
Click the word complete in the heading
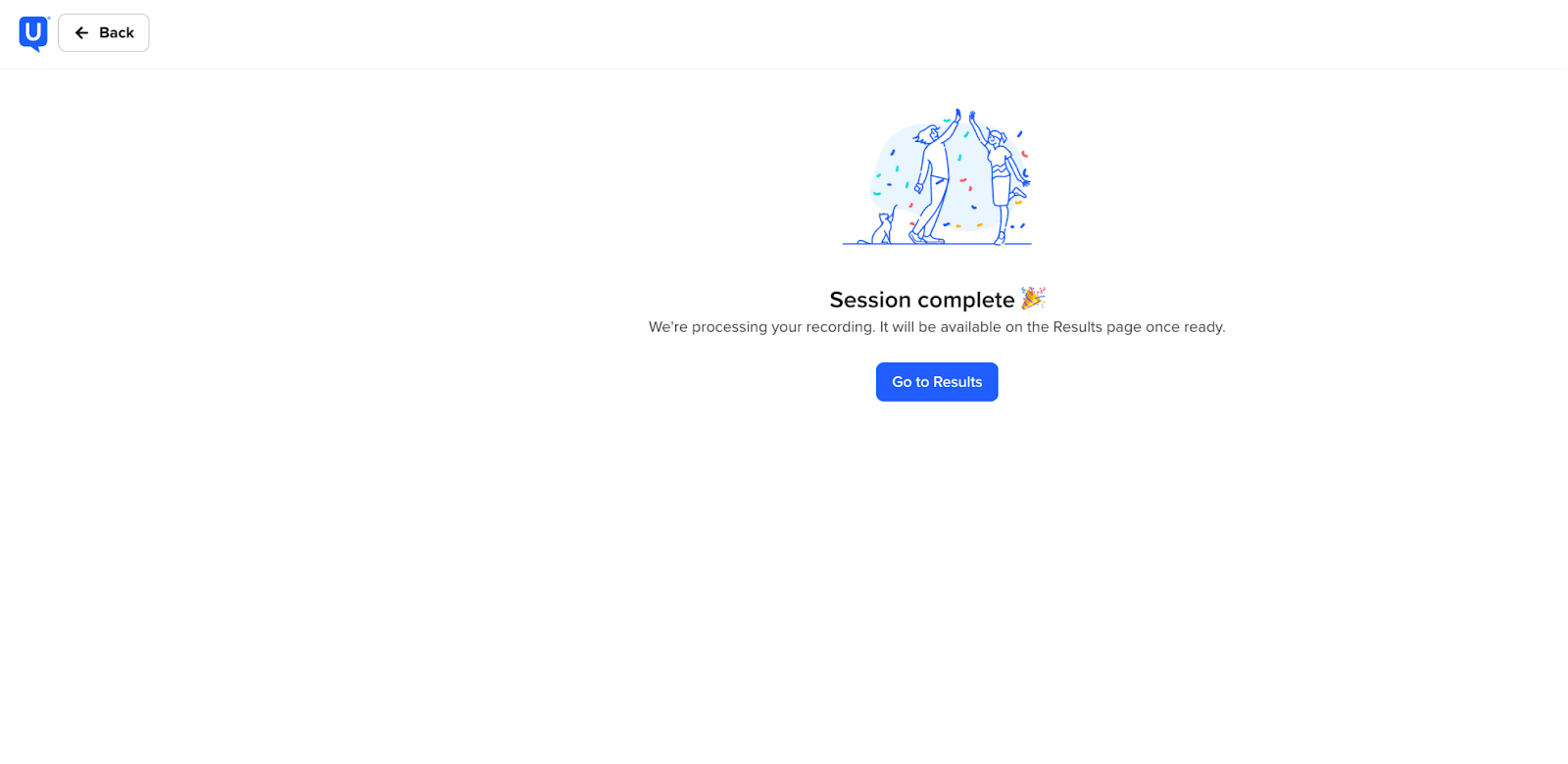[966, 300]
